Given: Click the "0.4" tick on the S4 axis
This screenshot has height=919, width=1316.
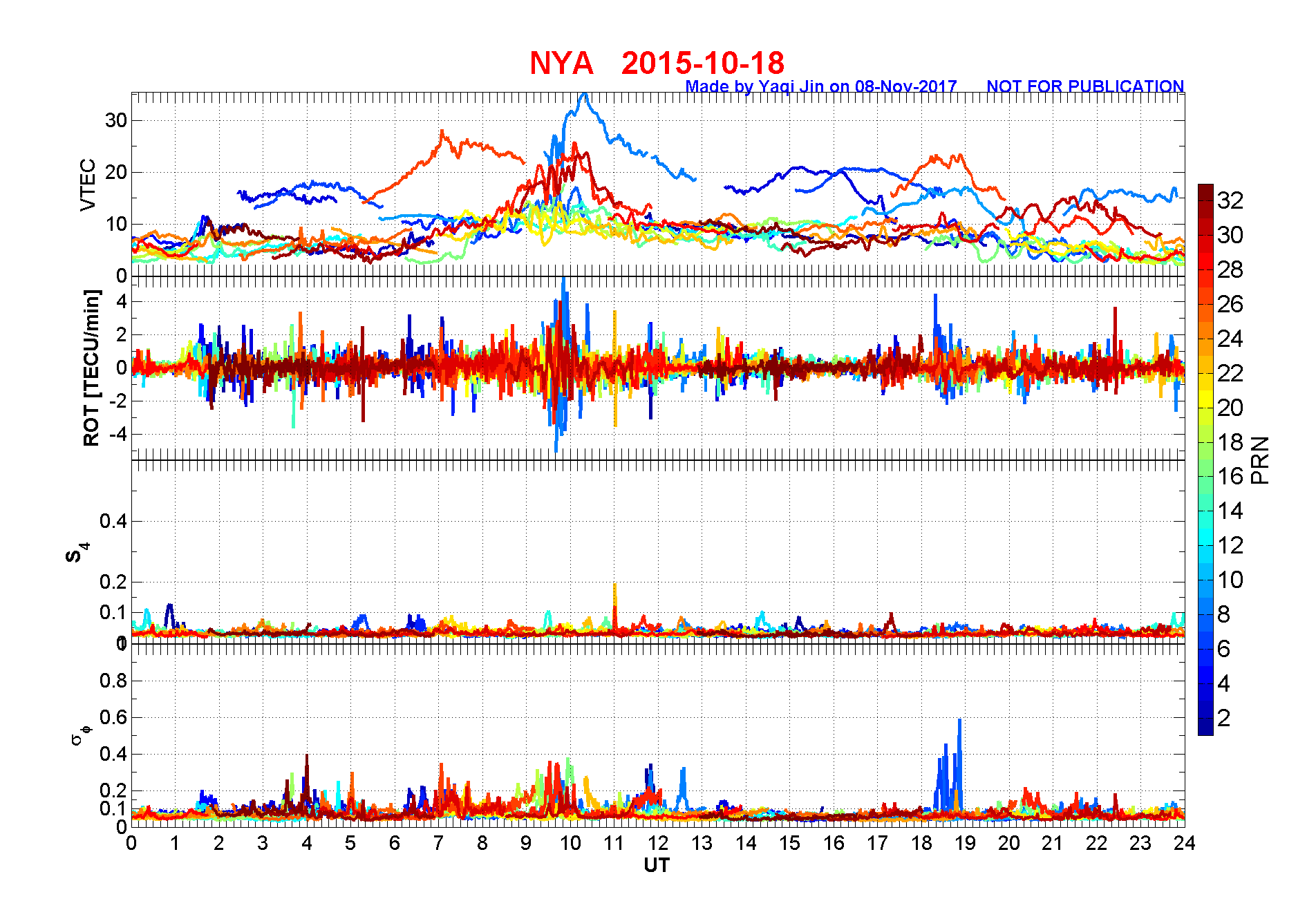Looking at the screenshot, I should click(113, 521).
